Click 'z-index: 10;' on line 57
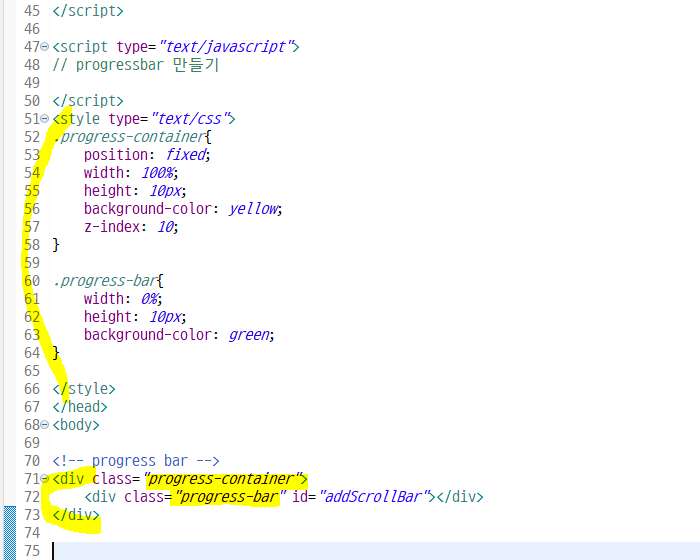The image size is (700, 560). pos(131,227)
